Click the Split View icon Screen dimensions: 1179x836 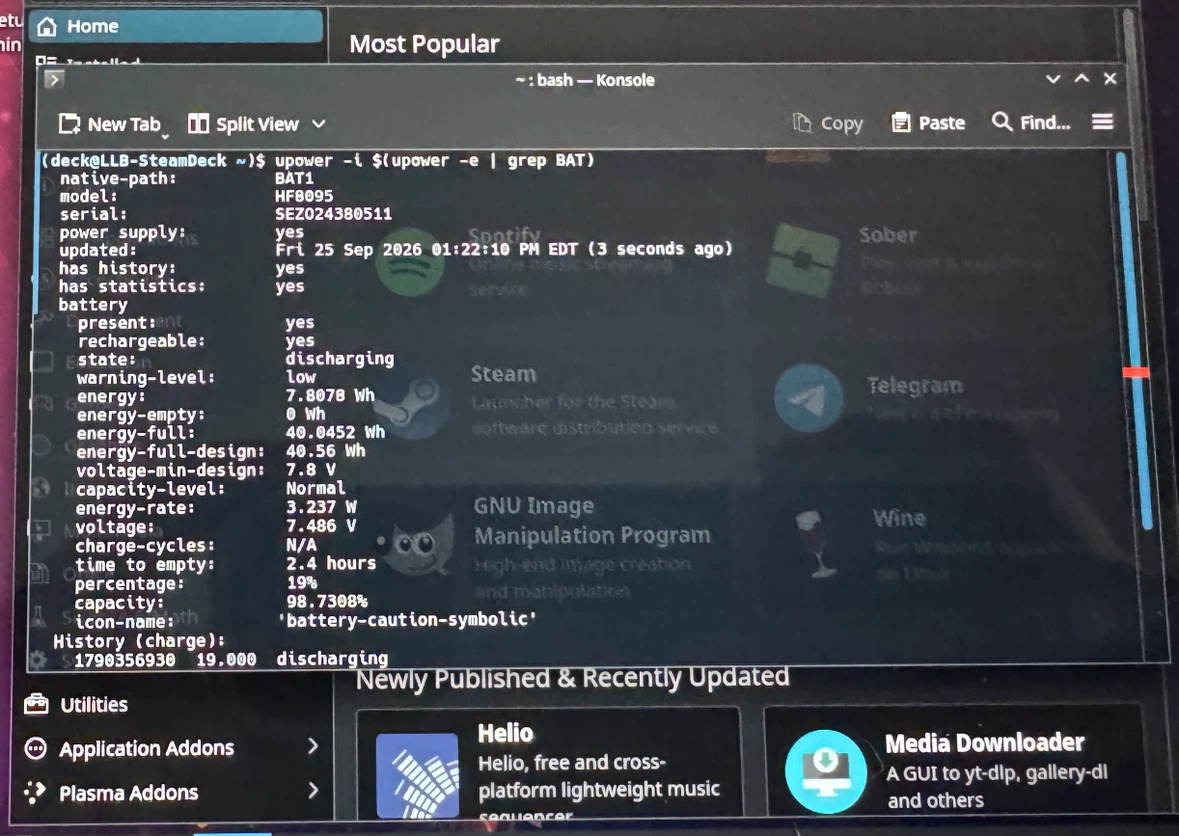tap(198, 123)
